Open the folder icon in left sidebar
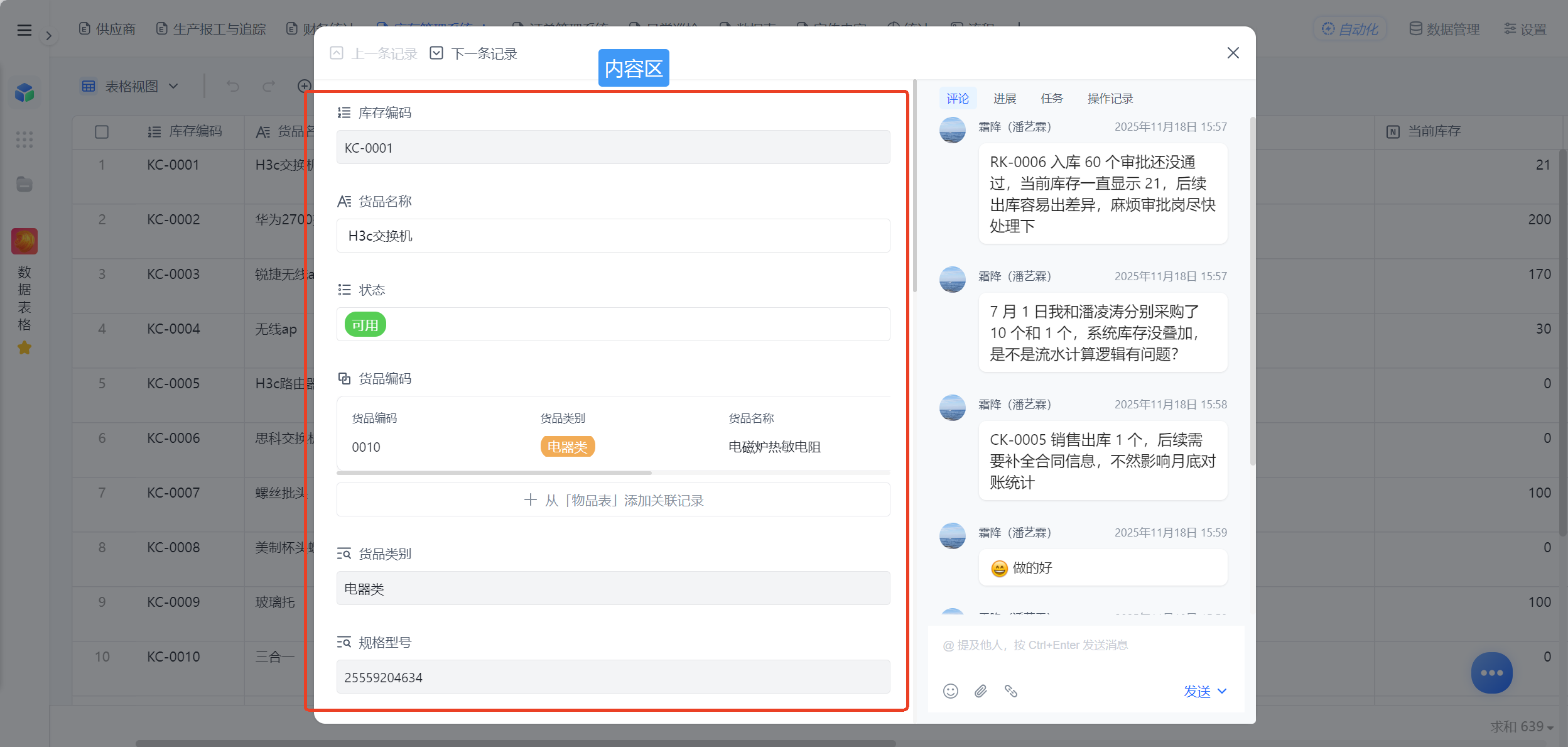The image size is (1568, 747). 24,184
